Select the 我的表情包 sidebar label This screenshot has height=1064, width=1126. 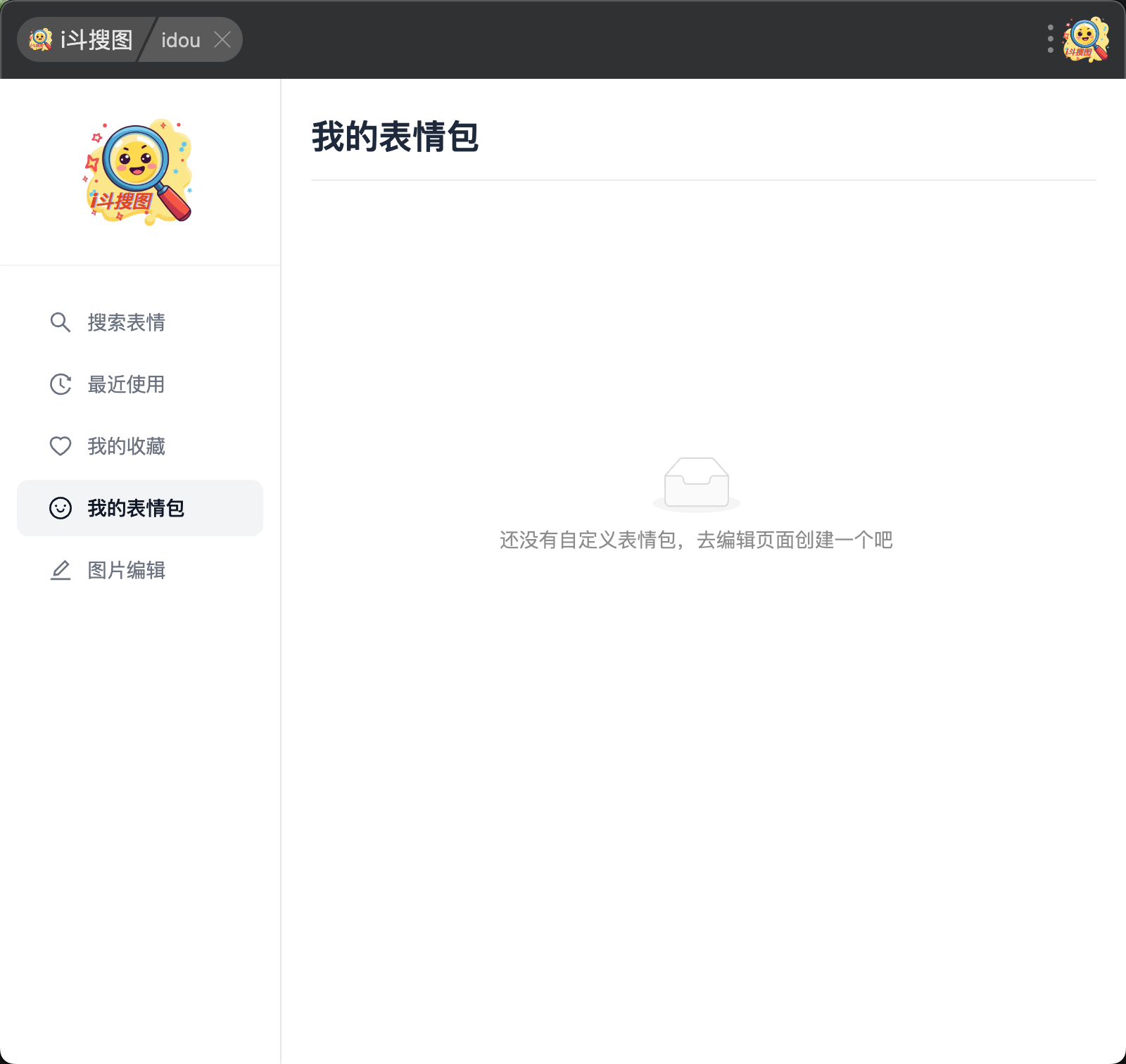pos(136,508)
